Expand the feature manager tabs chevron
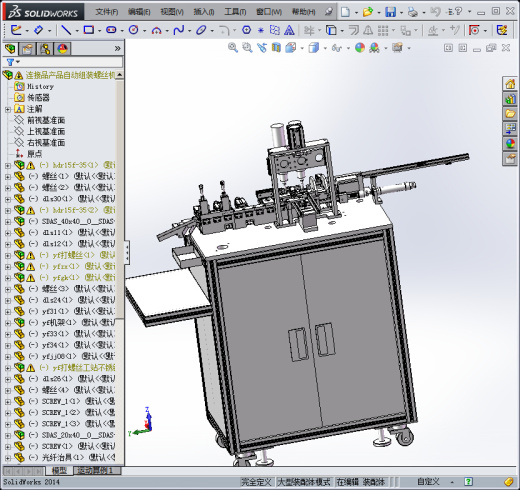 click(117, 49)
